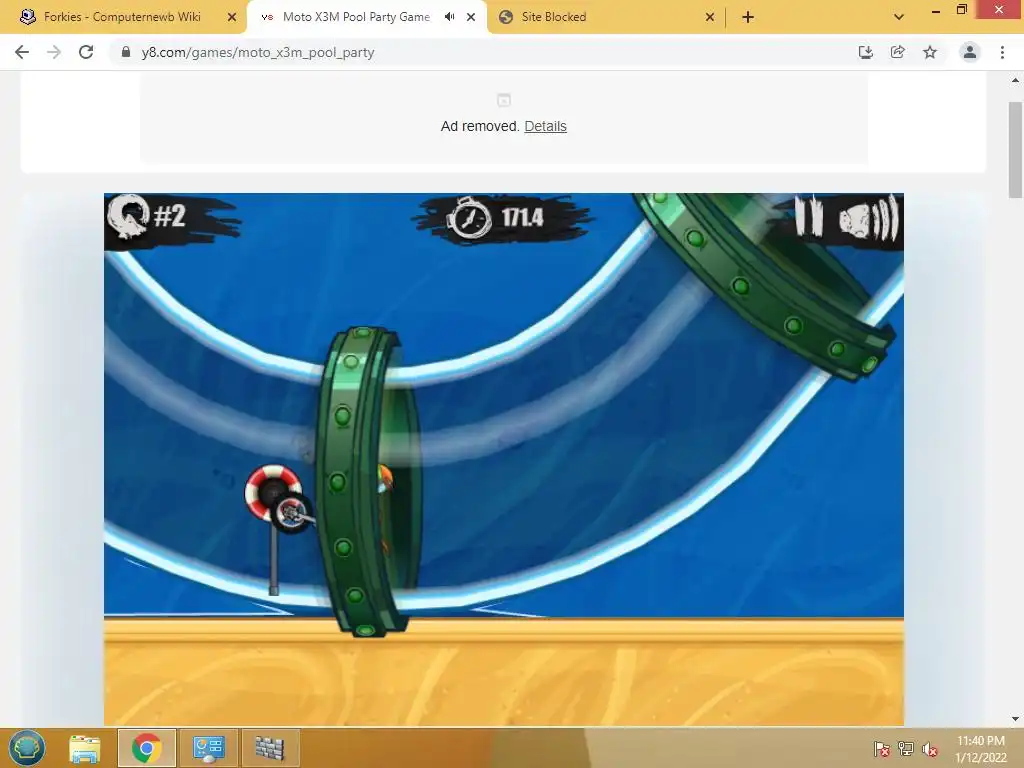The image size is (1024, 768).
Task: Restart level using the #2 retry icon
Action: 129,217
